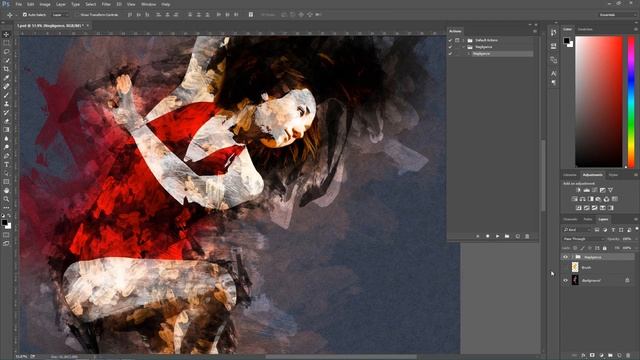This screenshot has width=640, height=360.
Task: Begin recording in the Actions panel
Action: click(x=487, y=236)
